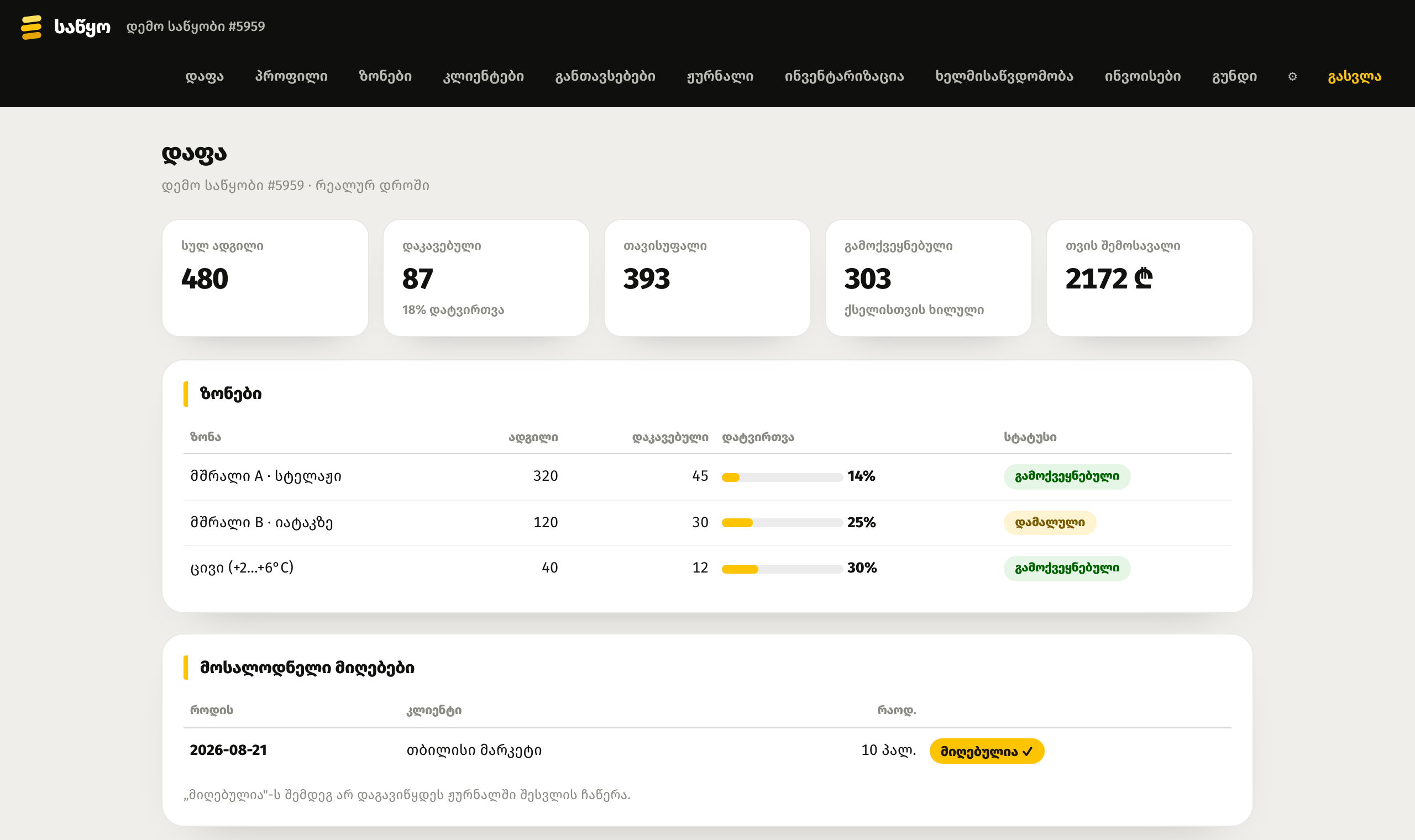Click the 14% load progress bar
The width and height of the screenshot is (1415, 840).
click(x=782, y=477)
